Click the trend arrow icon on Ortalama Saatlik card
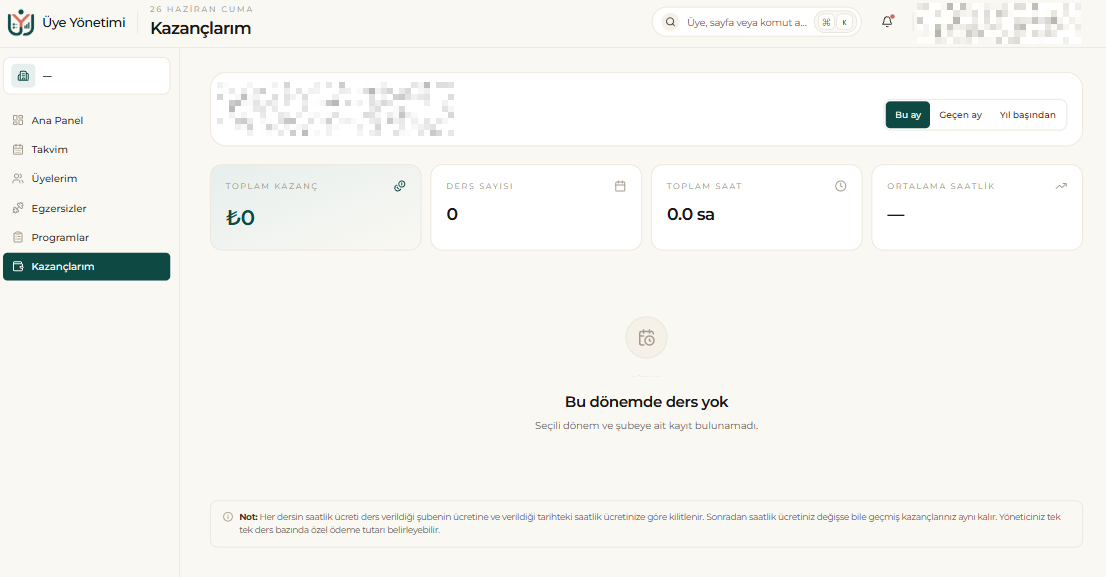 1061,186
